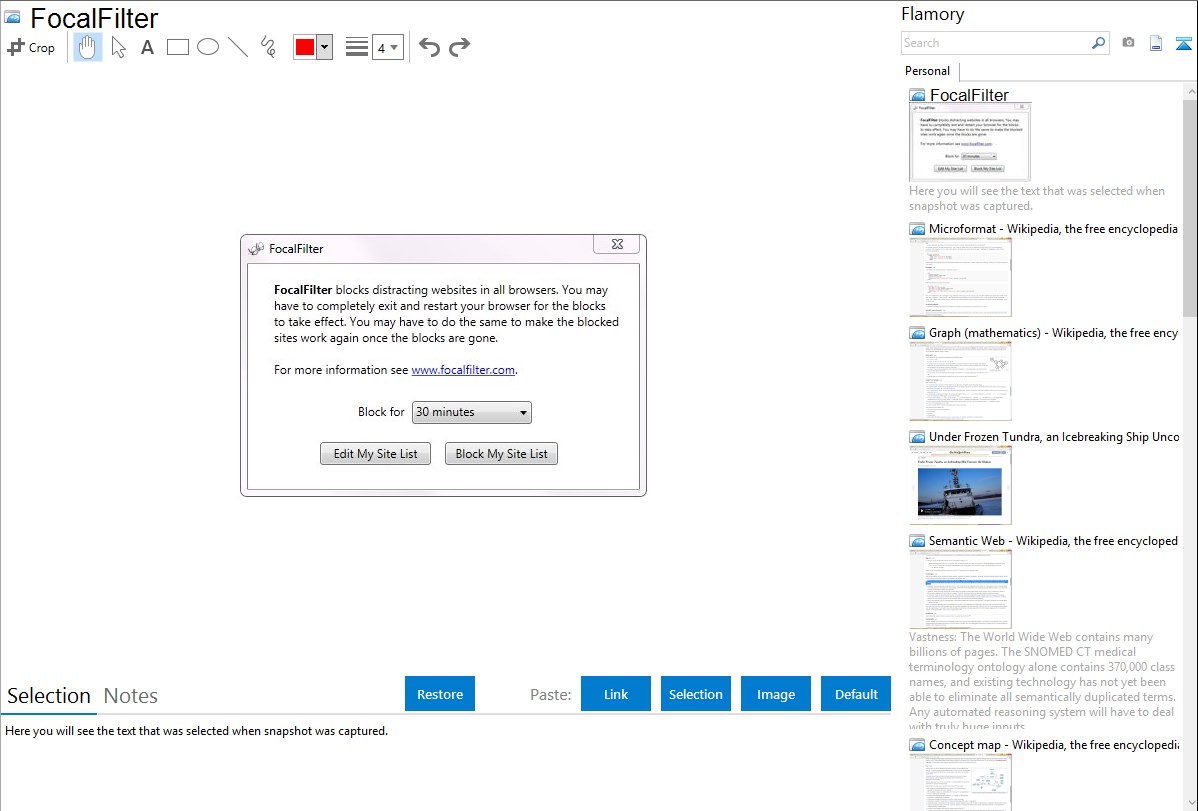
Task: Open the Under Frozen Tundra ship thumbnail
Action: coord(960,485)
